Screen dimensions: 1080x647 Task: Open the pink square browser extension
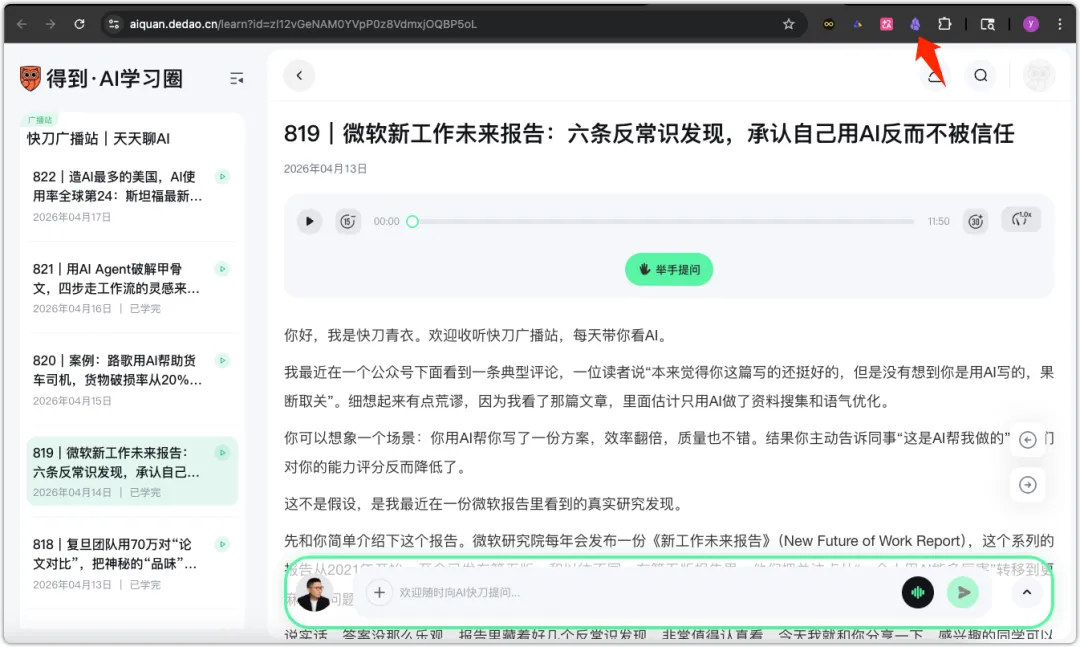(x=886, y=24)
